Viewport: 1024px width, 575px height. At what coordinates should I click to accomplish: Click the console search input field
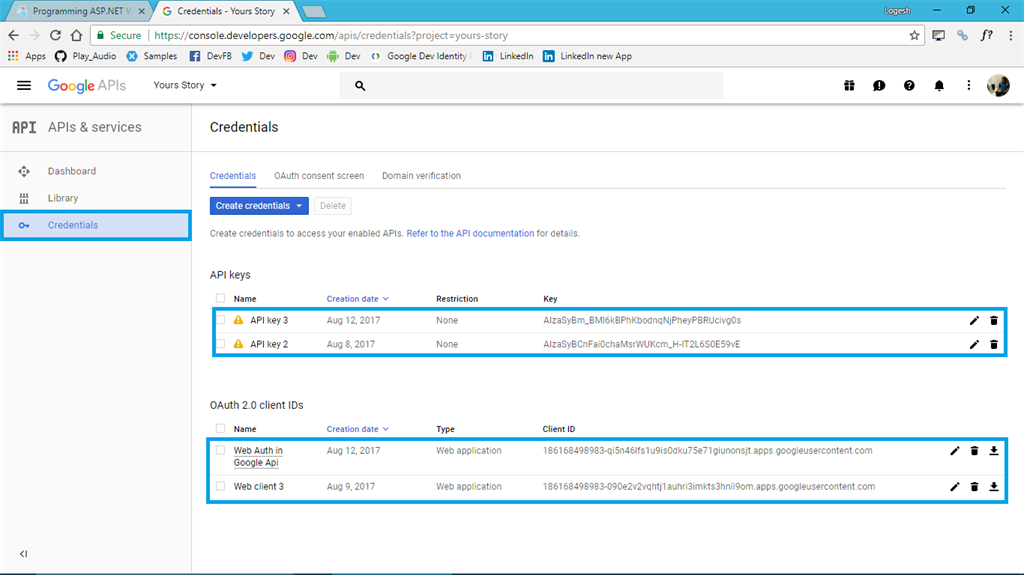(x=531, y=86)
